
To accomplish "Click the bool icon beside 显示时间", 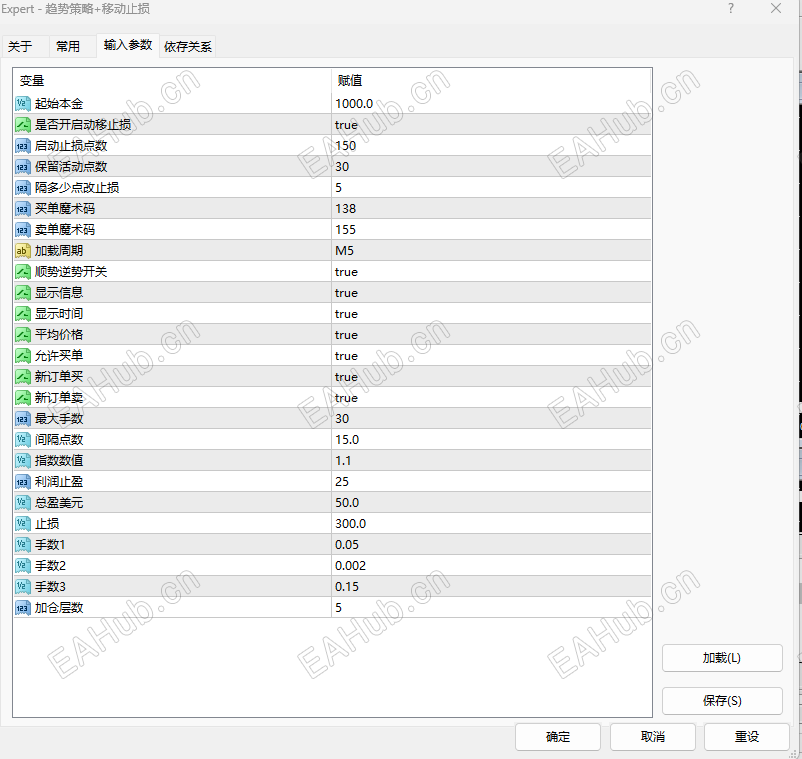I will pyautogui.click(x=23, y=314).
